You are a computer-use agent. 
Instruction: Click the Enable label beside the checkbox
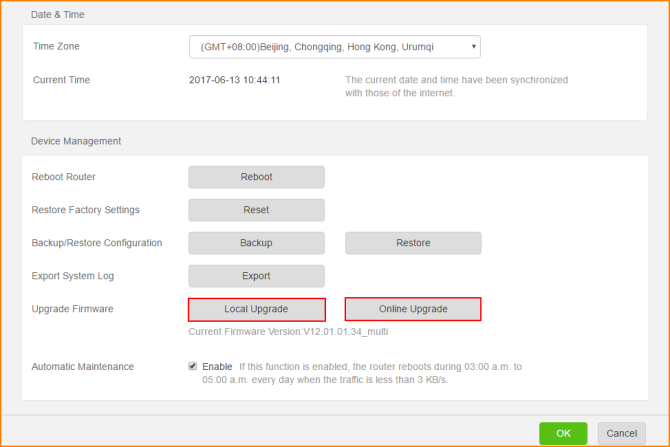(x=216, y=366)
